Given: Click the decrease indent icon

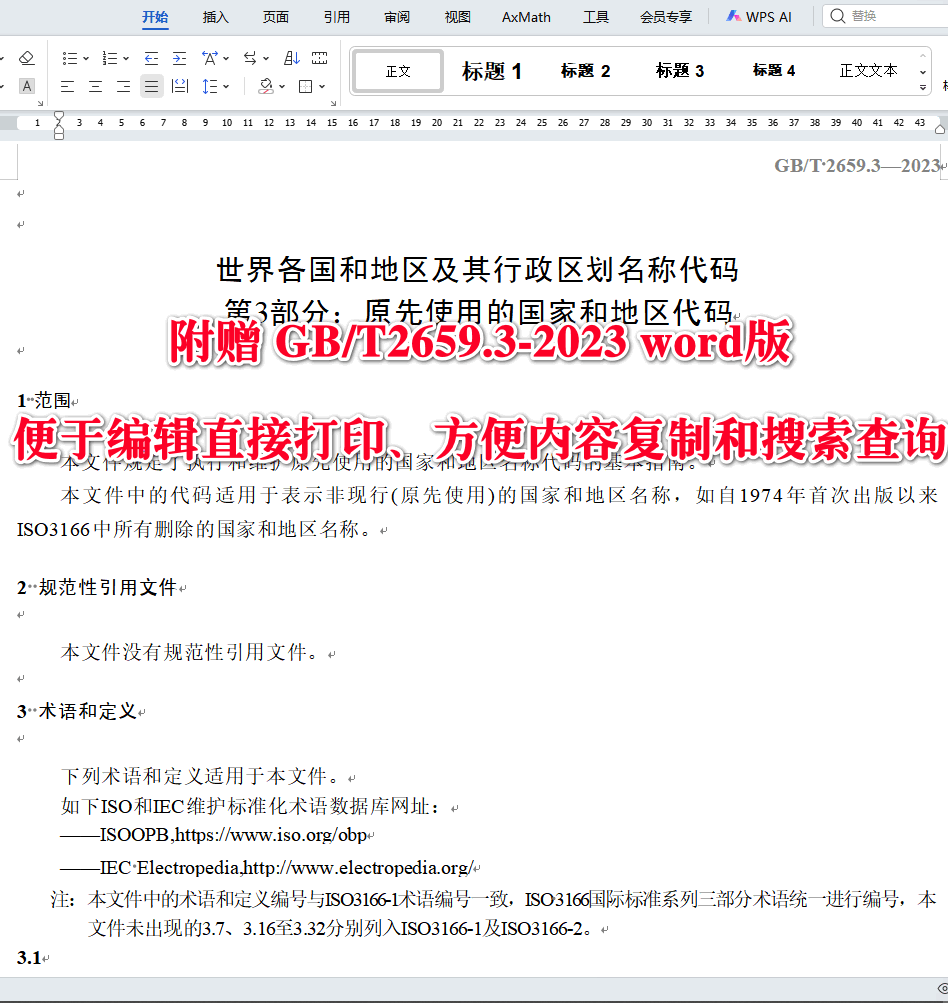Looking at the screenshot, I should tap(151, 57).
